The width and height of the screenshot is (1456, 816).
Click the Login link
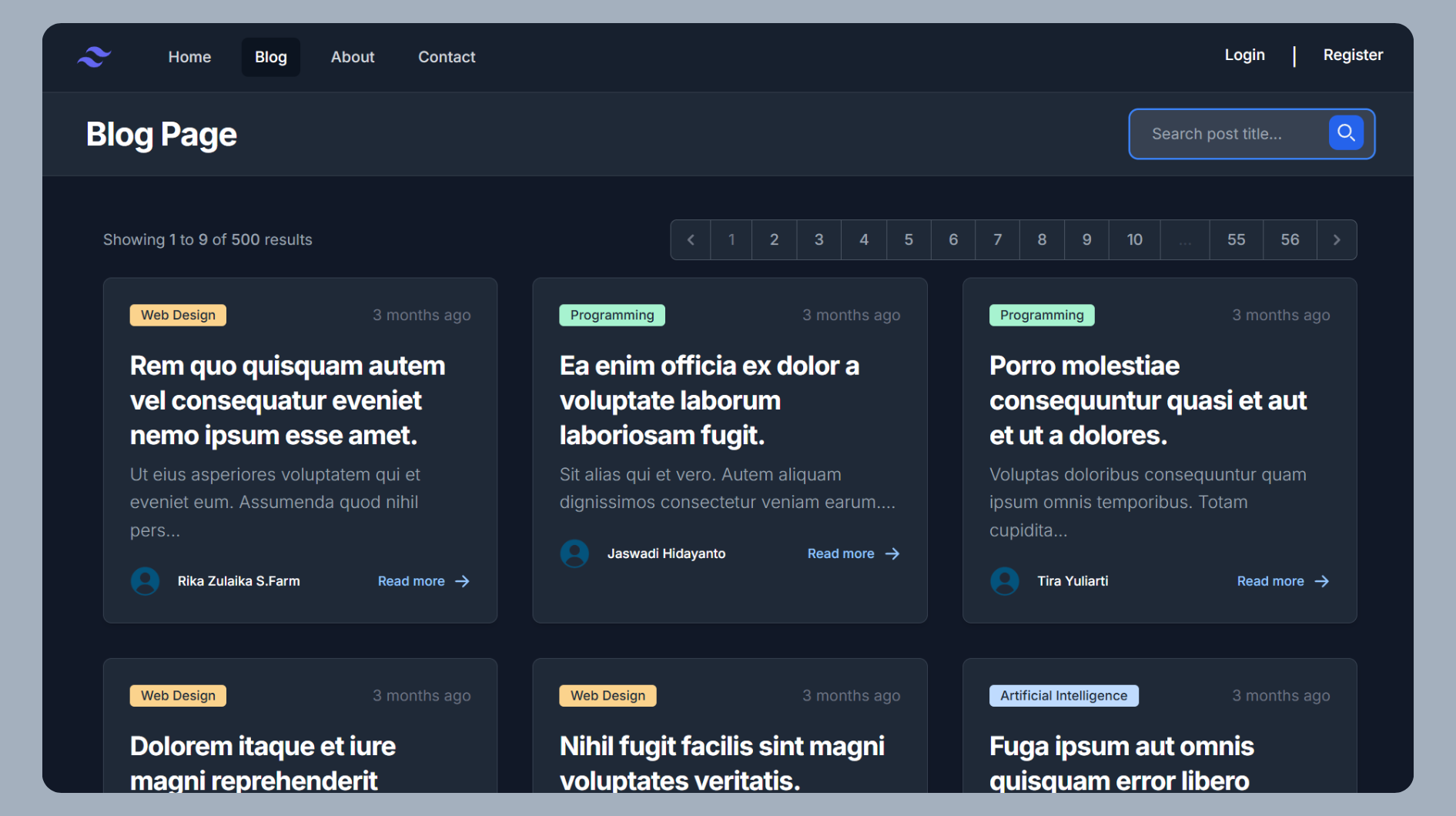click(x=1245, y=55)
